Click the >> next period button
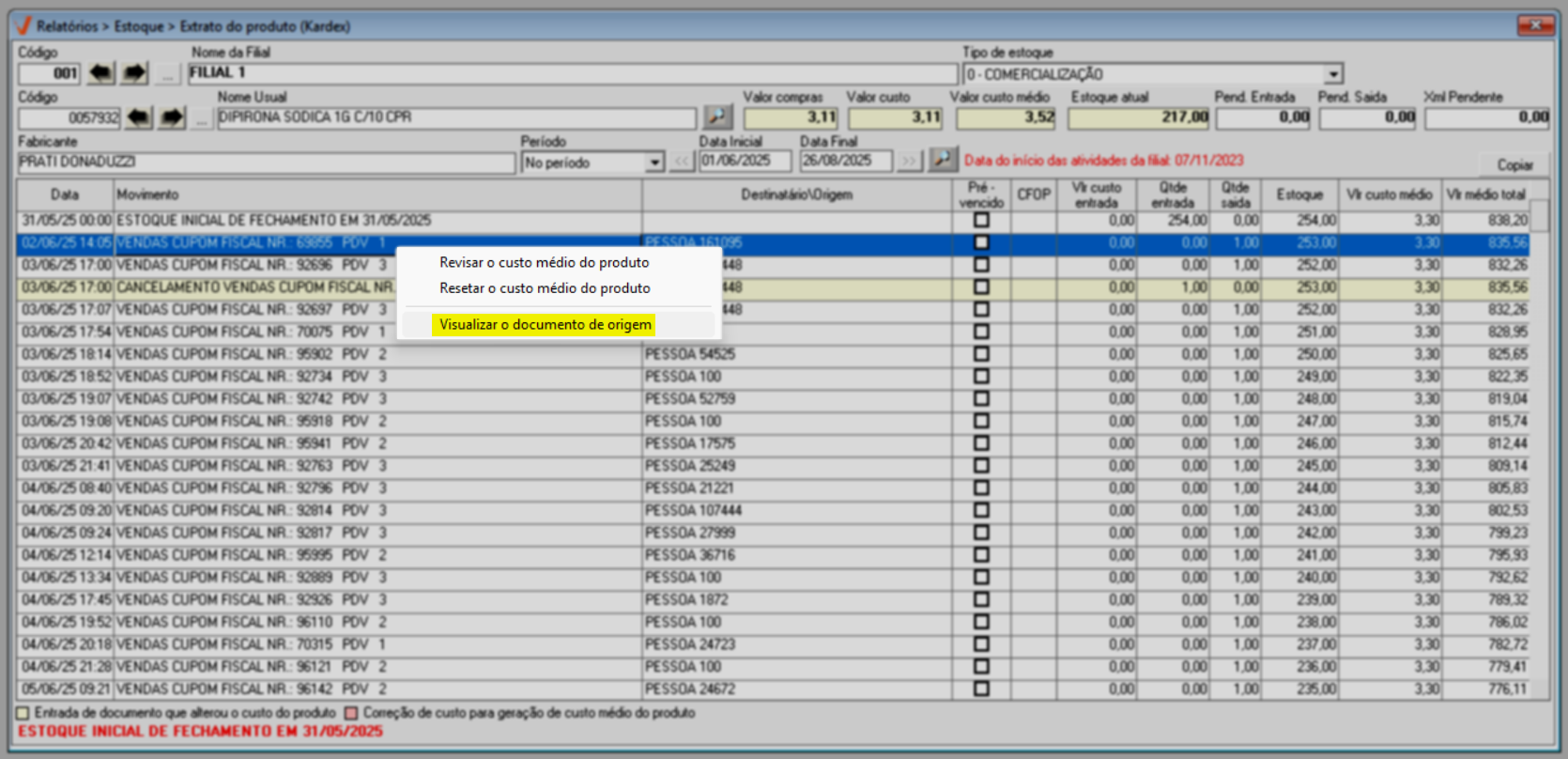 tap(909, 162)
